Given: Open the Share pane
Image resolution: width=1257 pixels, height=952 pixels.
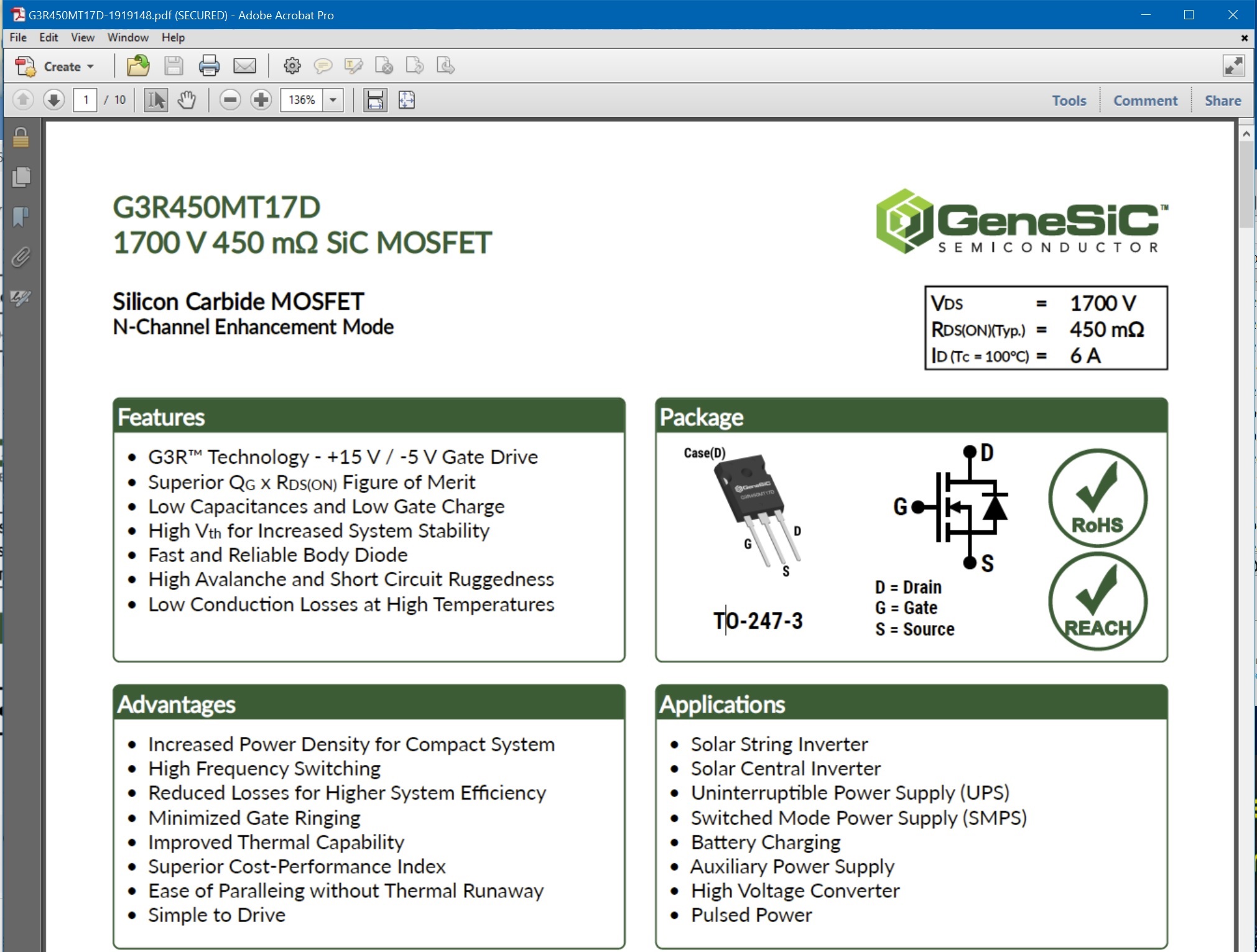Looking at the screenshot, I should [x=1223, y=100].
